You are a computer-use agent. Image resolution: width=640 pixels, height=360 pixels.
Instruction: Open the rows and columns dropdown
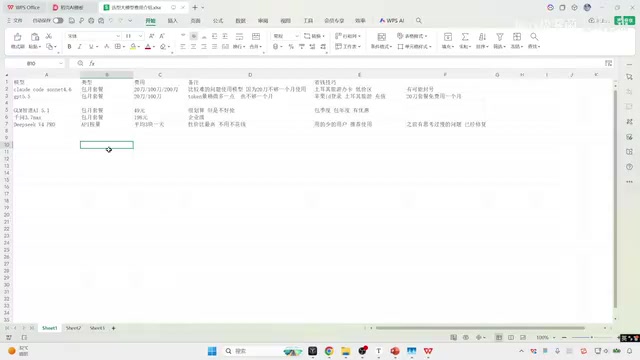348,36
